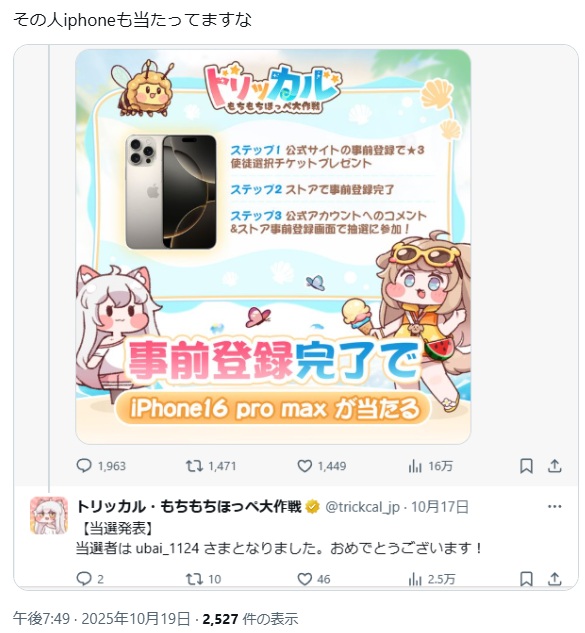Share the iPhone giveaway post
585x633 pixels.
click(555, 466)
